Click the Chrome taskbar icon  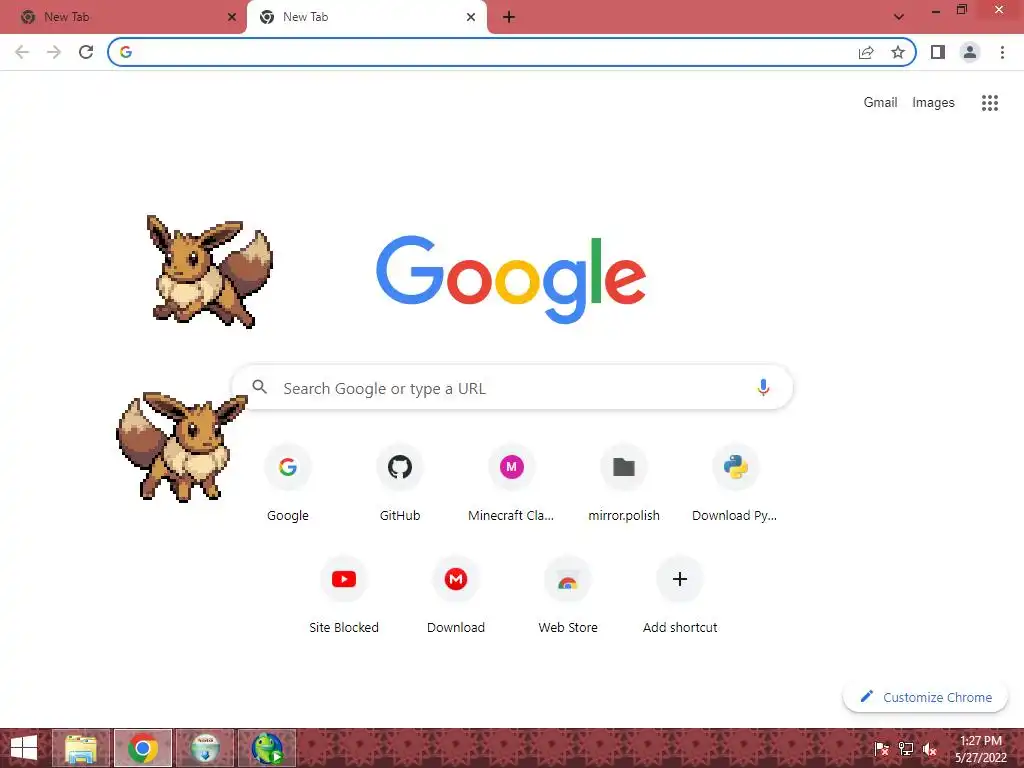click(x=143, y=748)
